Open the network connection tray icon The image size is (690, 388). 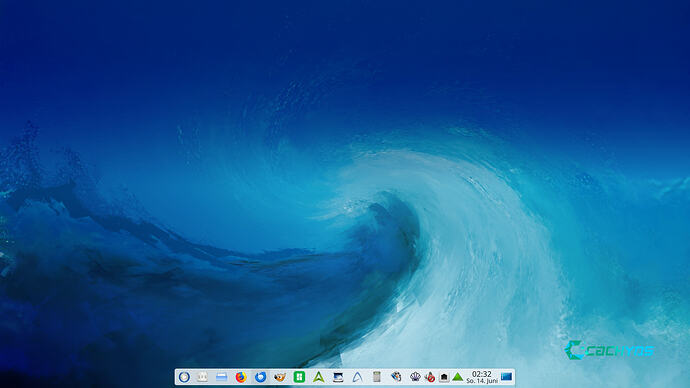(x=444, y=377)
